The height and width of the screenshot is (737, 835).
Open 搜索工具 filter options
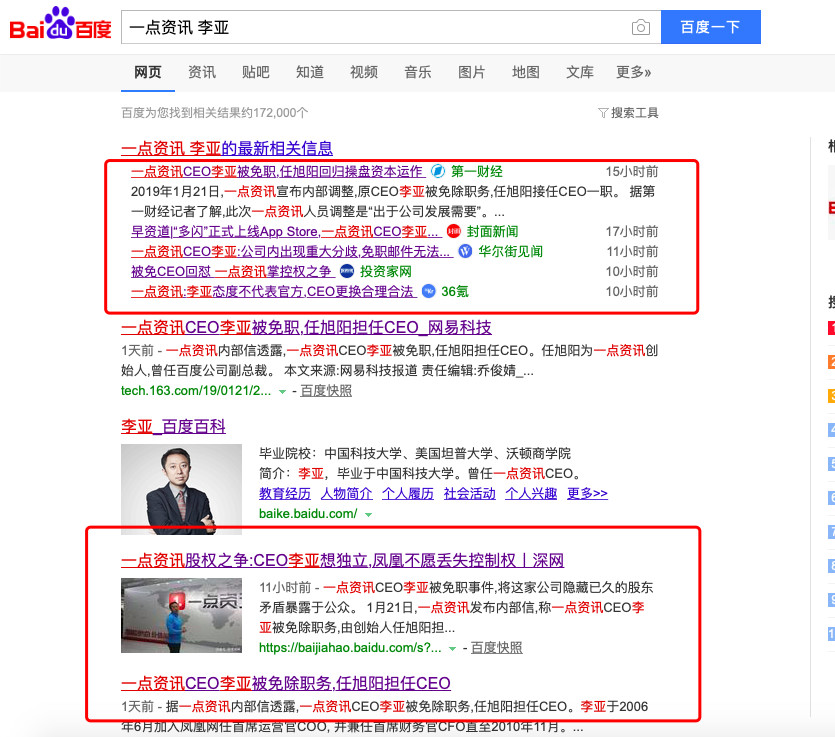(x=628, y=113)
